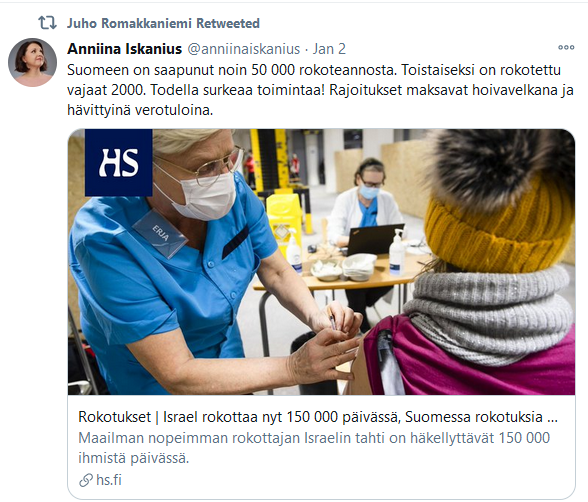Click the HS logo on the card
The height and width of the screenshot is (502, 588).
click(x=118, y=162)
